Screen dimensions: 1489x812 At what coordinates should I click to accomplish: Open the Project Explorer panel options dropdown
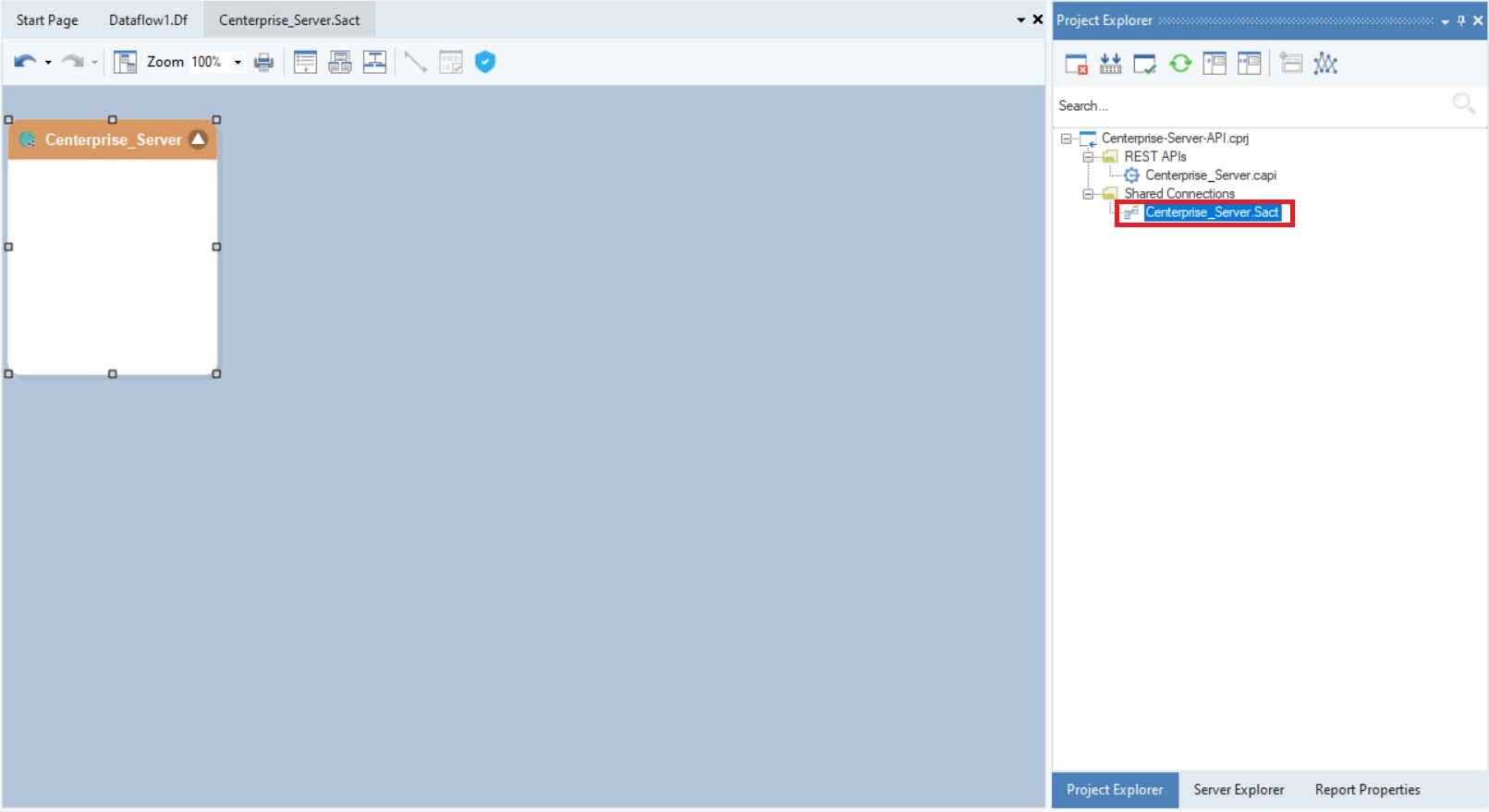1445,21
